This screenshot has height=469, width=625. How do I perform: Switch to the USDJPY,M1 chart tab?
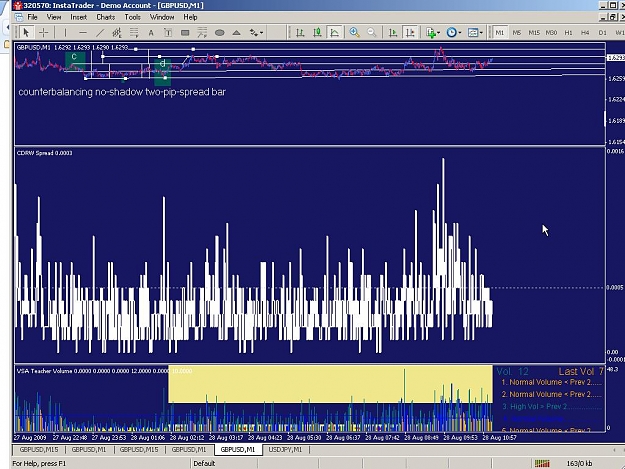(x=285, y=449)
